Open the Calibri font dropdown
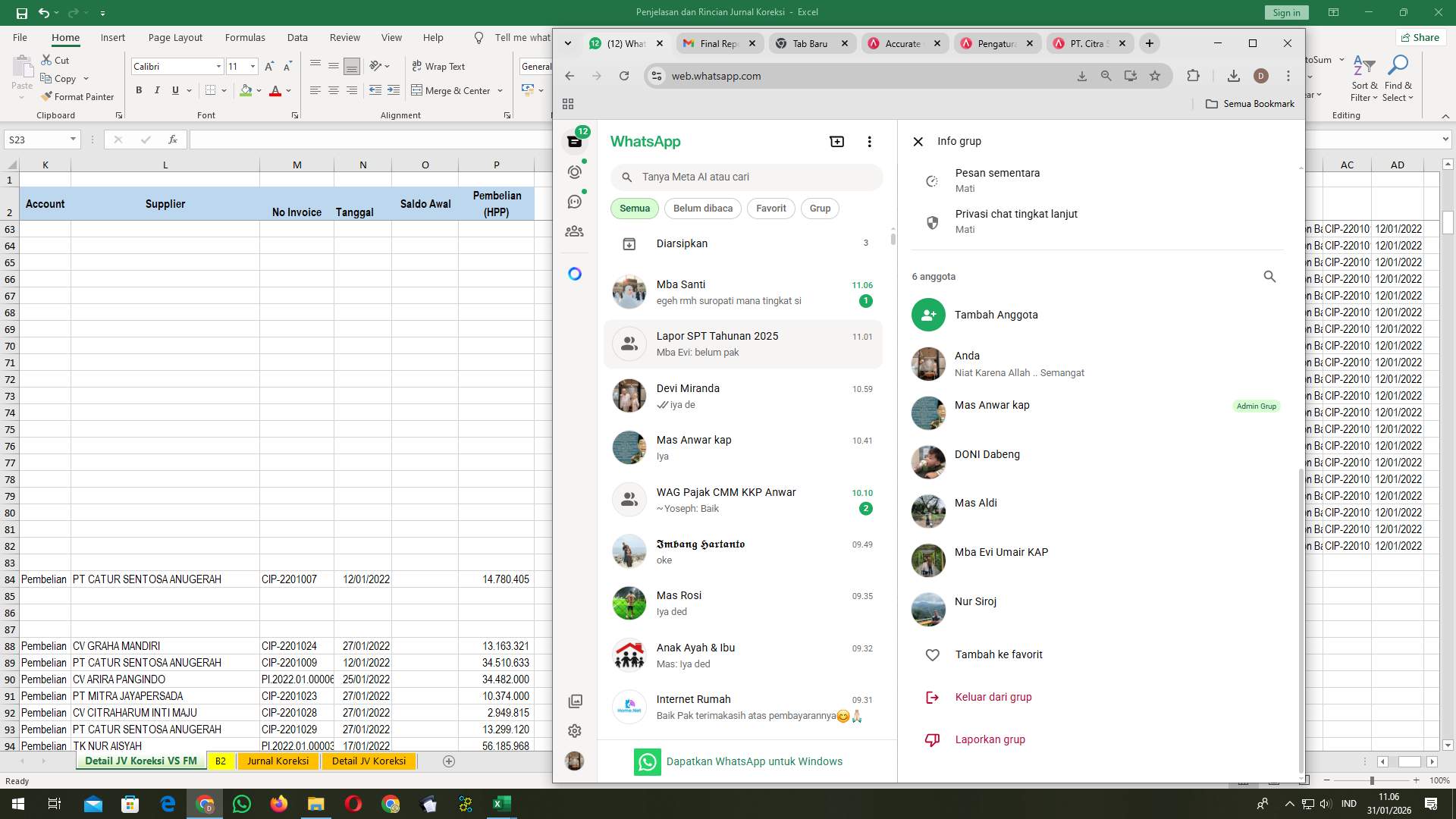1456x819 pixels. [218, 66]
